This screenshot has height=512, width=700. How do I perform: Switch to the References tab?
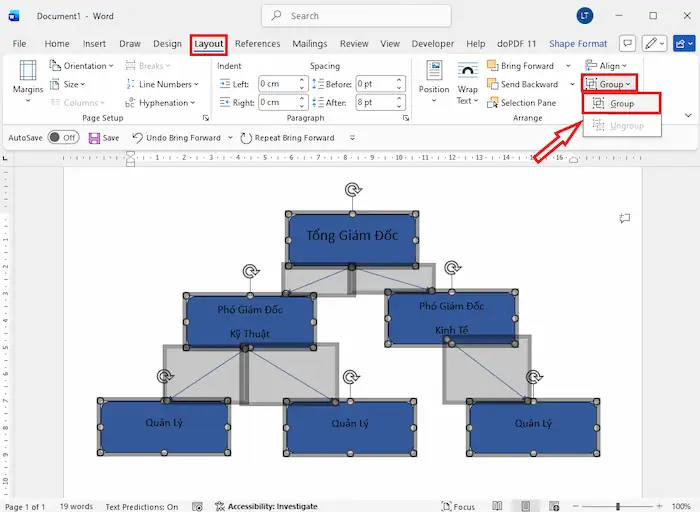click(x=257, y=44)
